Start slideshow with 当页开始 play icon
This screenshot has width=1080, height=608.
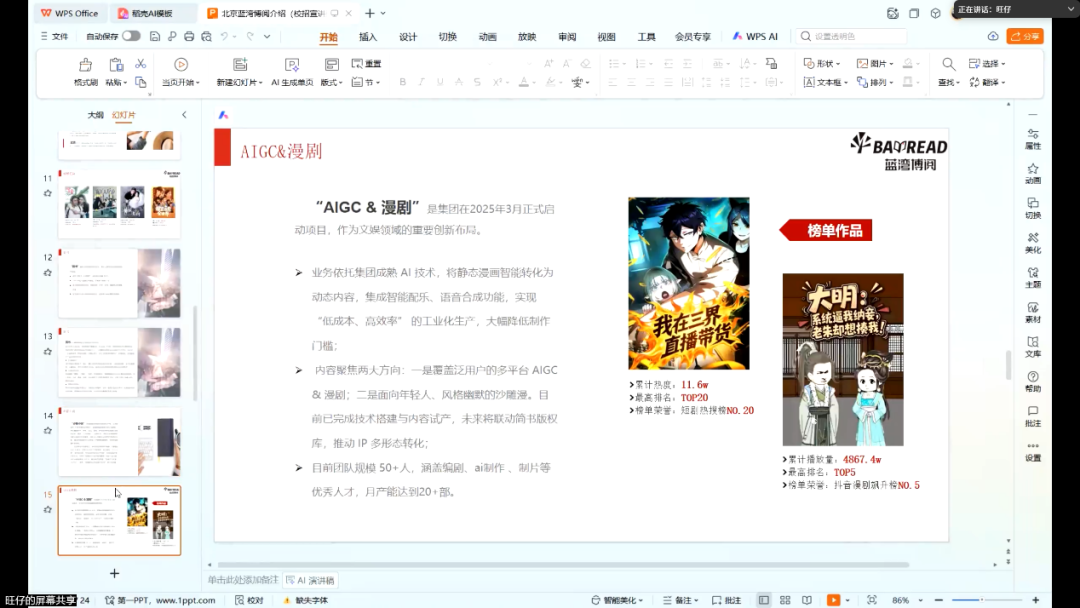coord(181,65)
